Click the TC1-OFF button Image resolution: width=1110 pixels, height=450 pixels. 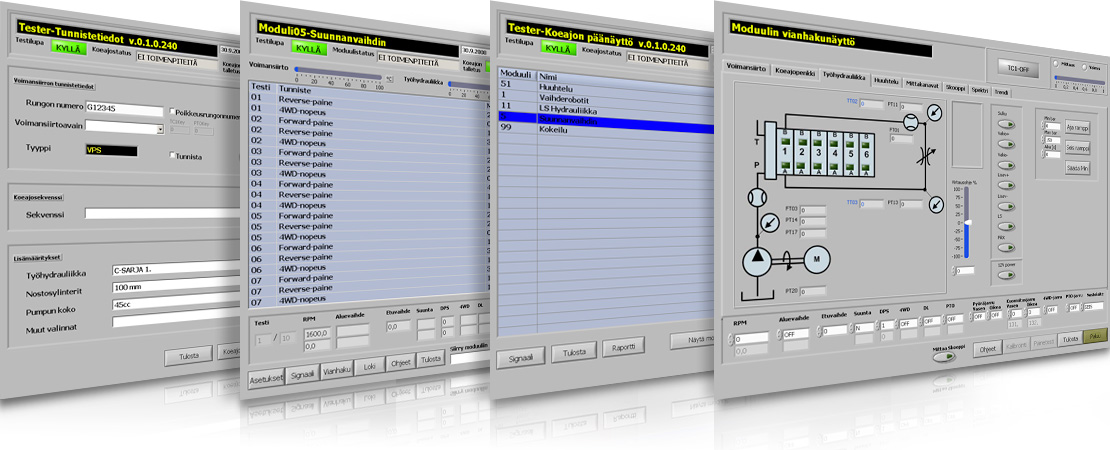point(1017,66)
